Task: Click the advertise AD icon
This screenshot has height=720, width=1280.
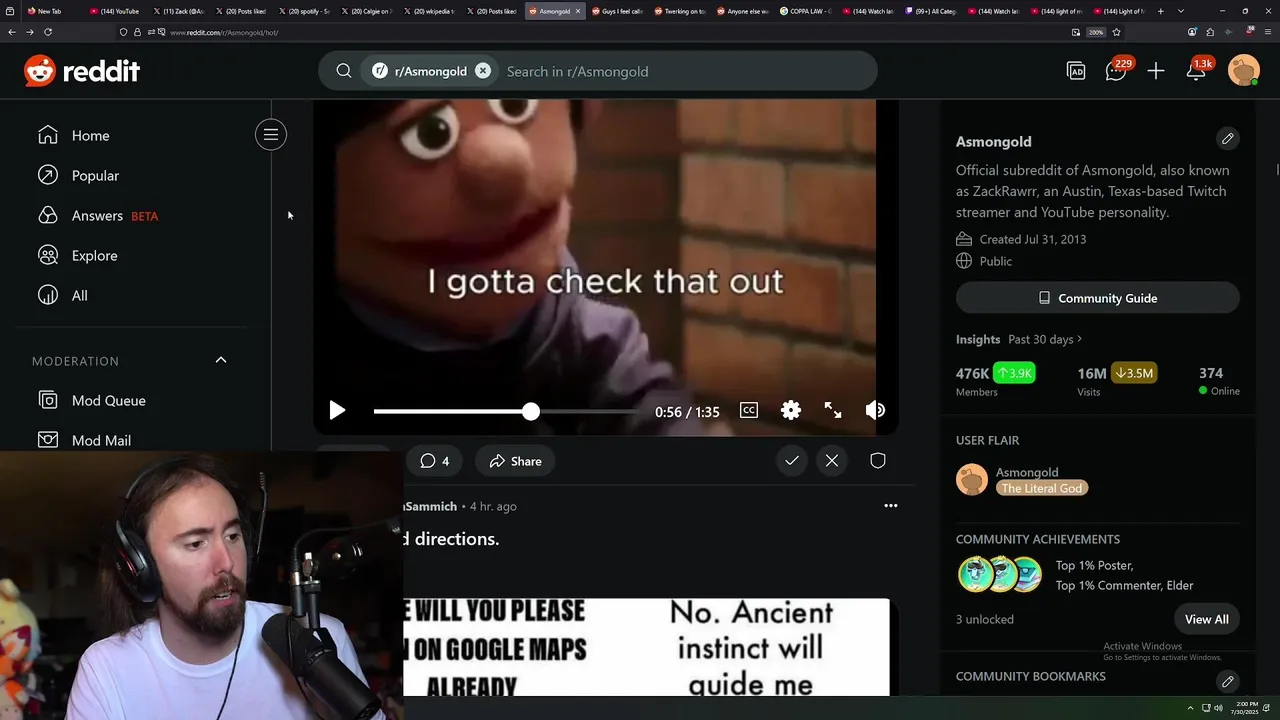Action: (1076, 71)
